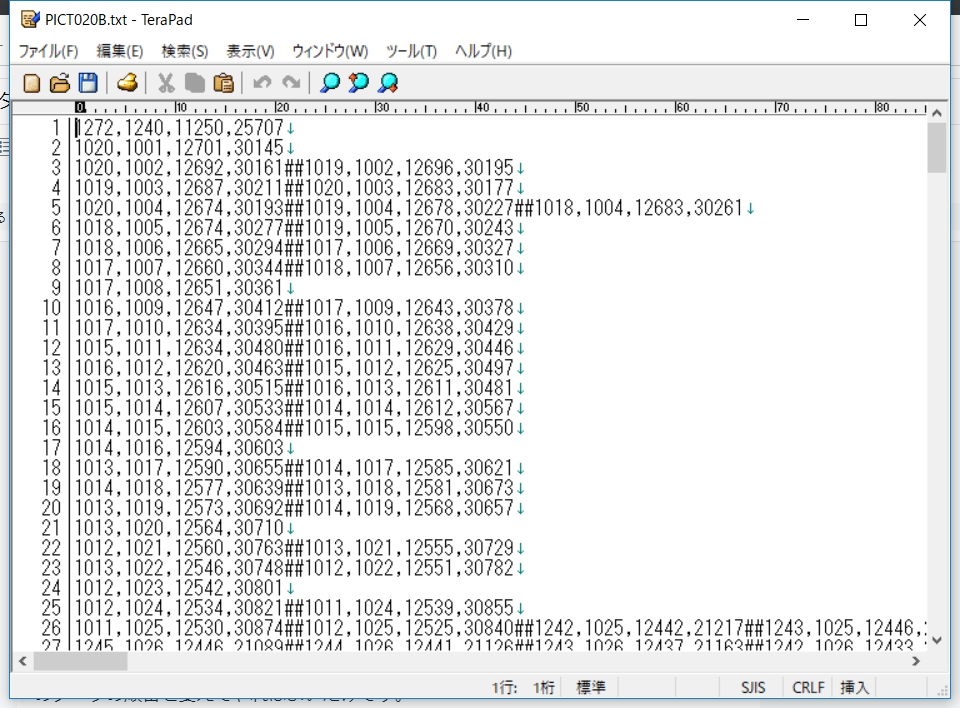Viewport: 960px width, 708px height.
Task: Open the ファイル(F) menu
Action: pyautogui.click(x=48, y=51)
